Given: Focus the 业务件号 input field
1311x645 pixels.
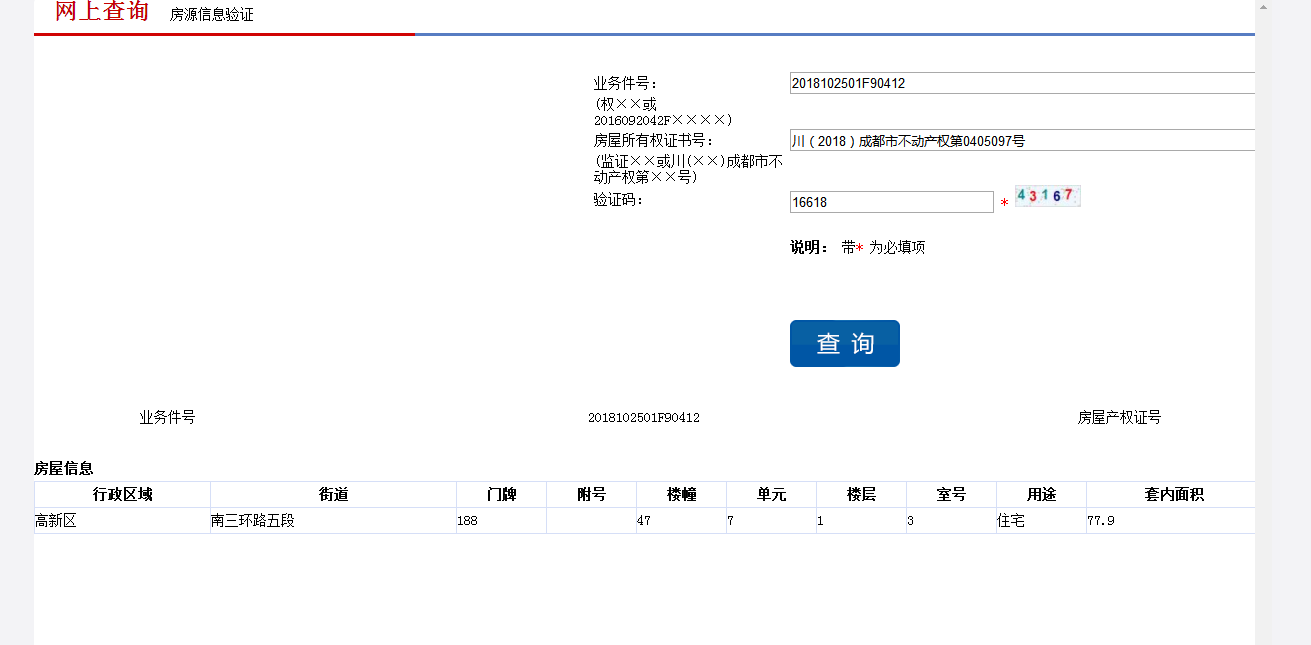Looking at the screenshot, I should point(1020,83).
